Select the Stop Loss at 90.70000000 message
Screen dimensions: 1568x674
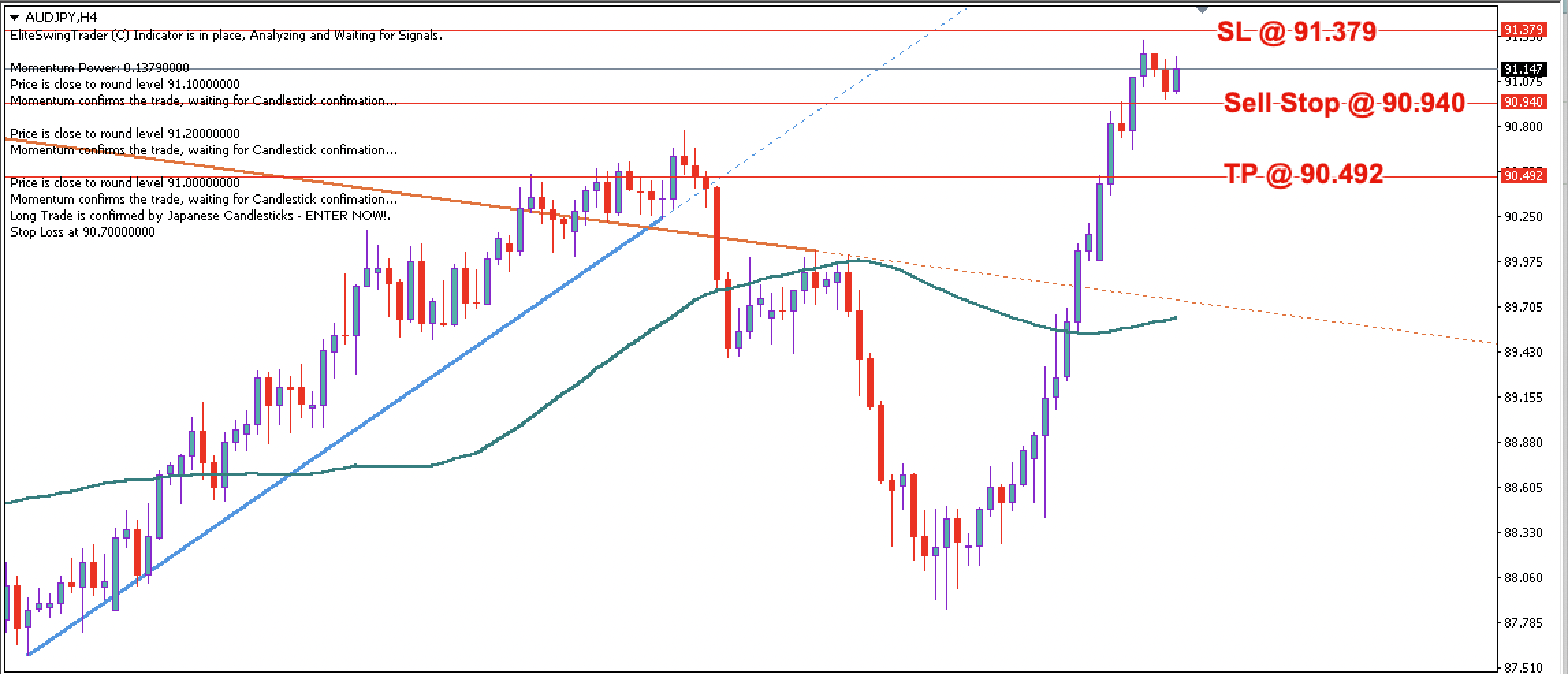click(x=83, y=232)
